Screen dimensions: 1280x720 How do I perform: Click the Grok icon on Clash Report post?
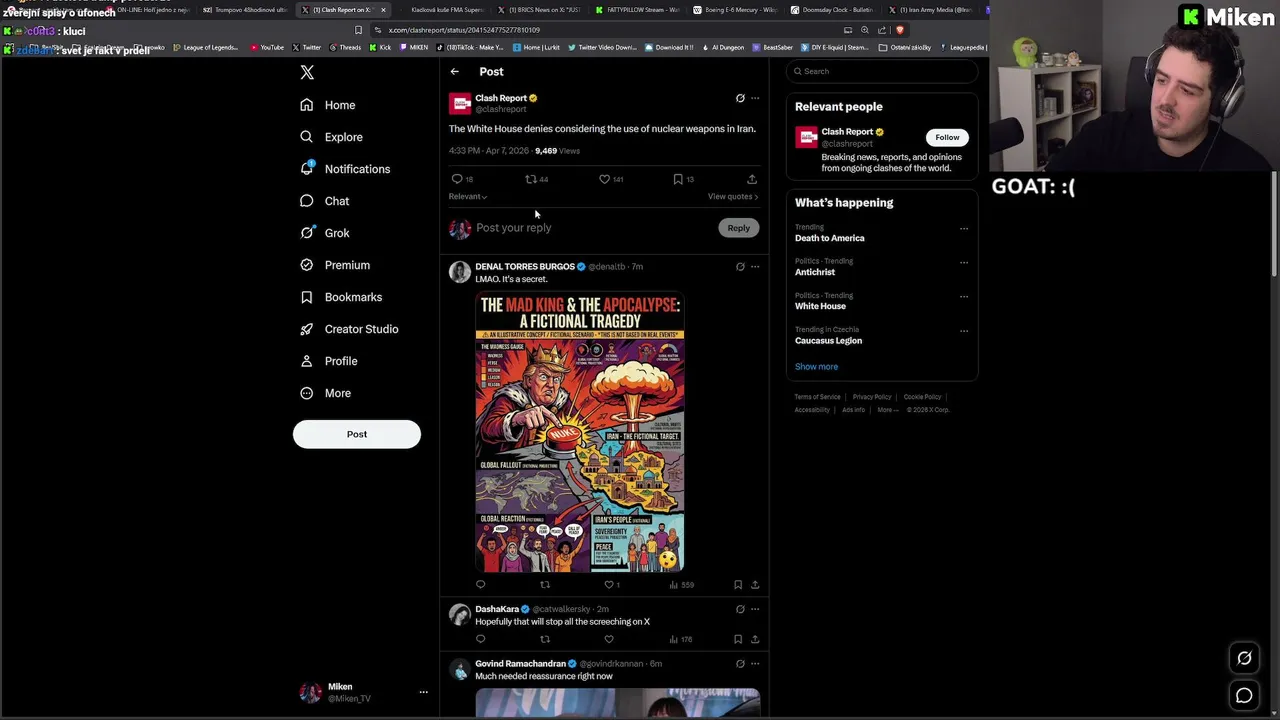coord(740,98)
